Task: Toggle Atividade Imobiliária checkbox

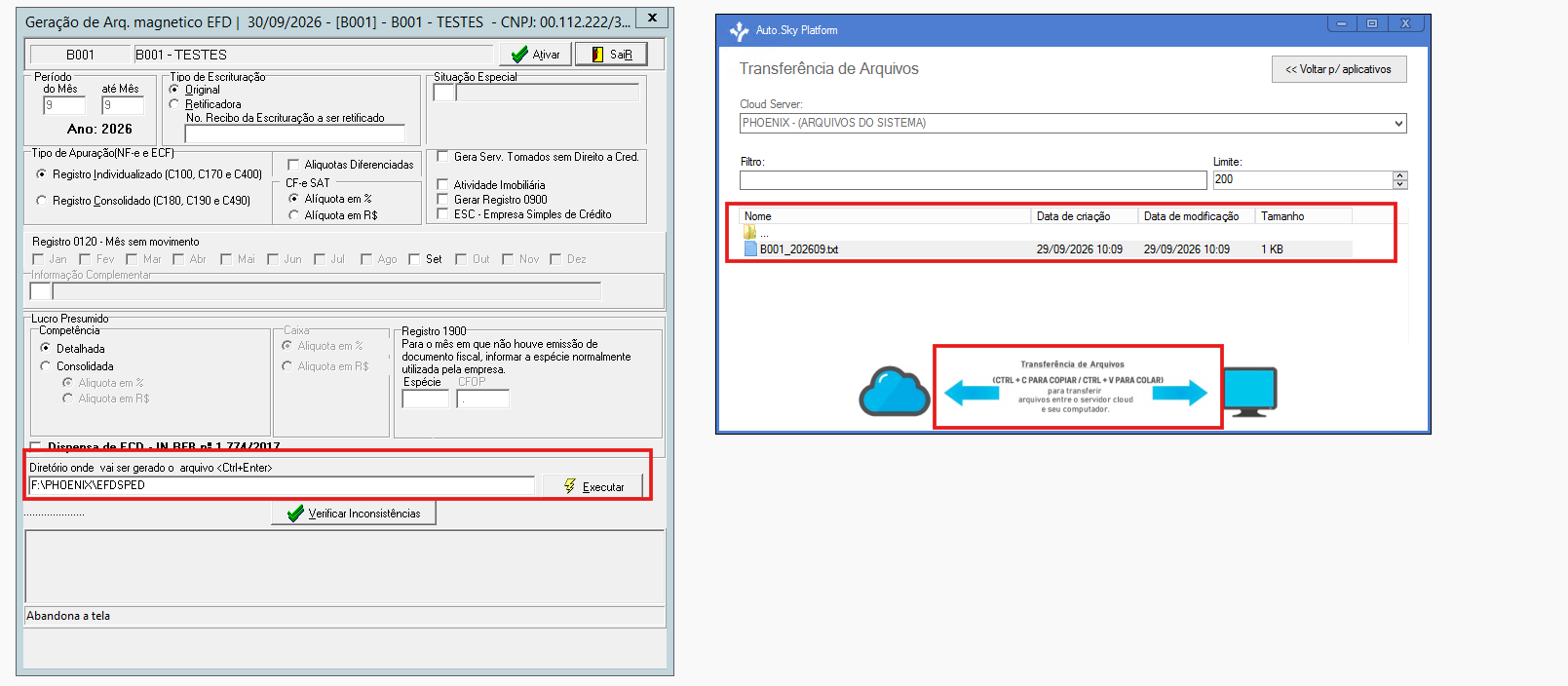Action: [442, 184]
